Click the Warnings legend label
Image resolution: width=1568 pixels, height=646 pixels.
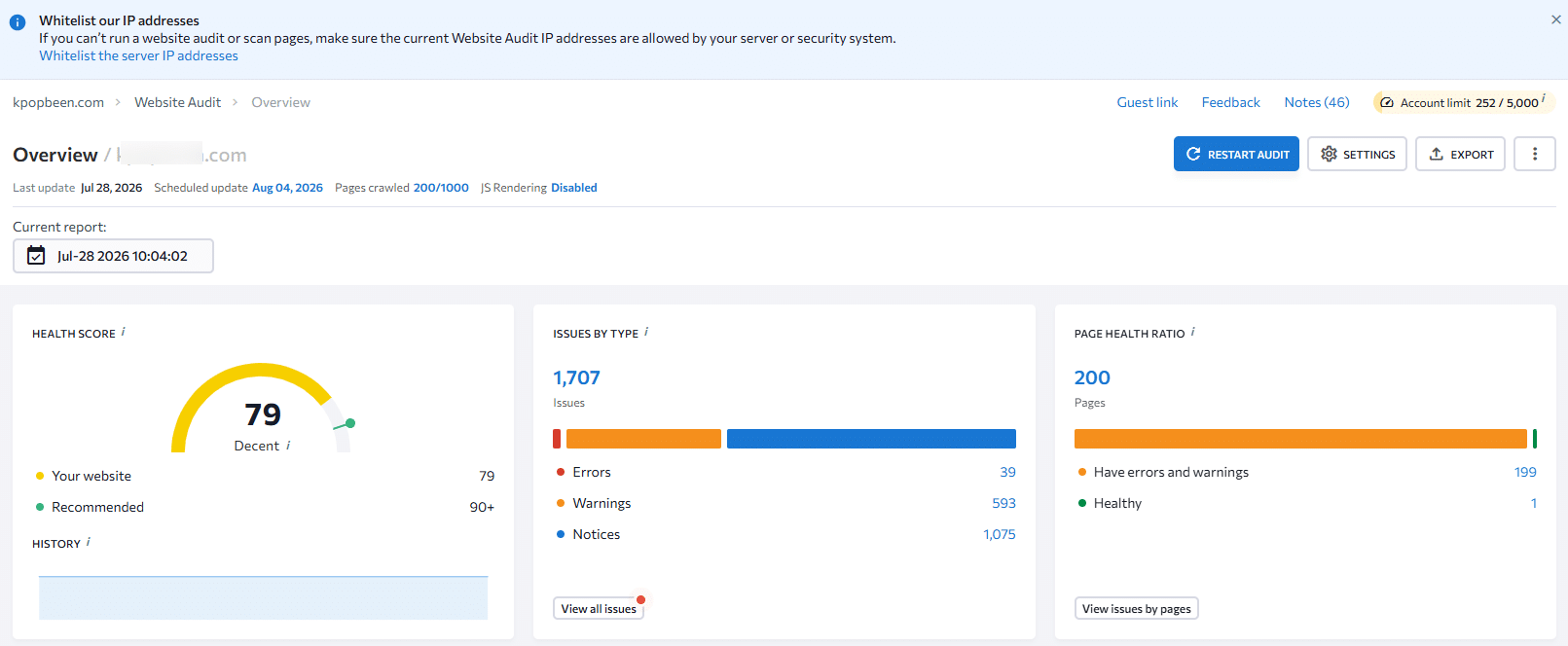[602, 503]
